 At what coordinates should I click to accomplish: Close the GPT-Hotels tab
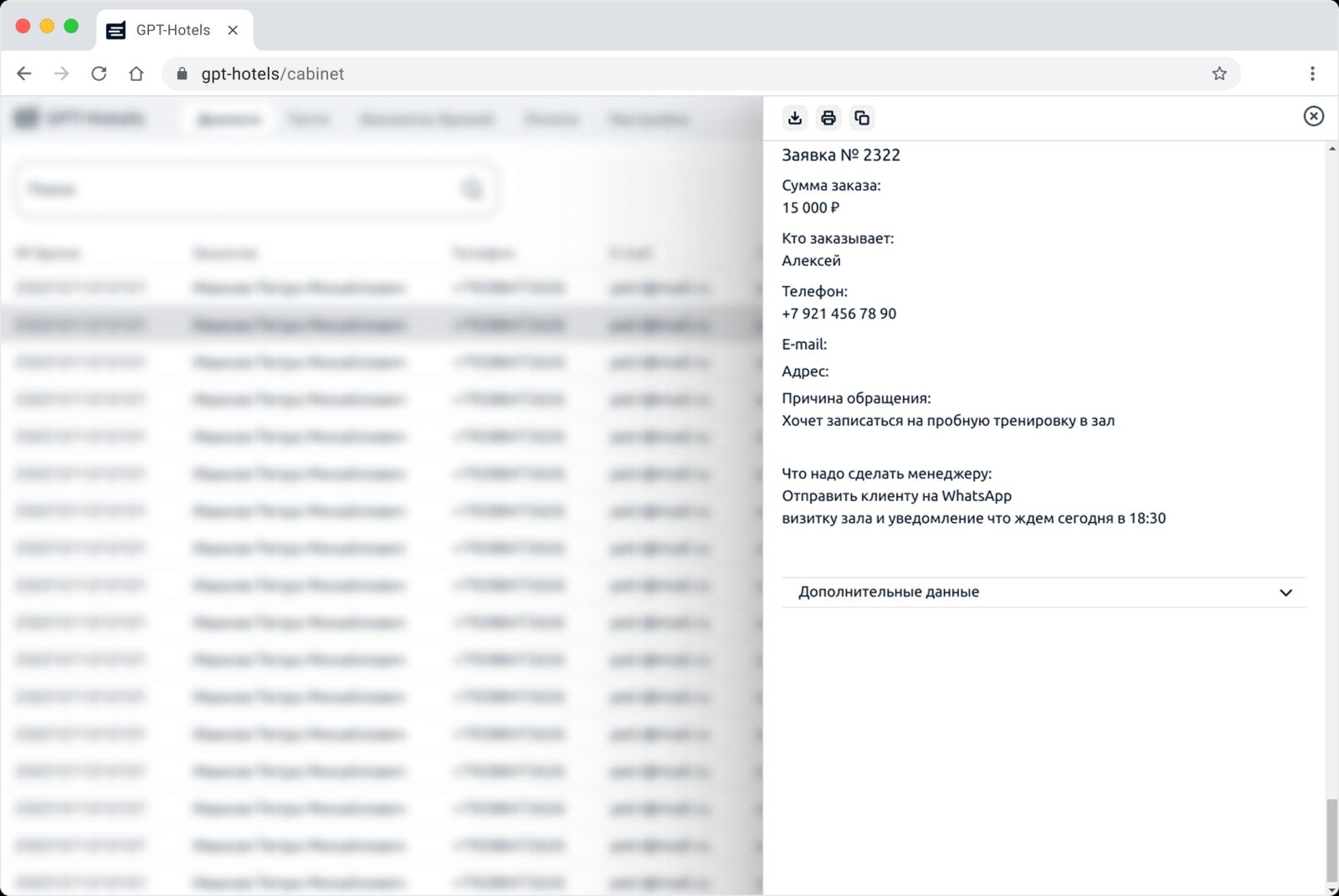[233, 30]
